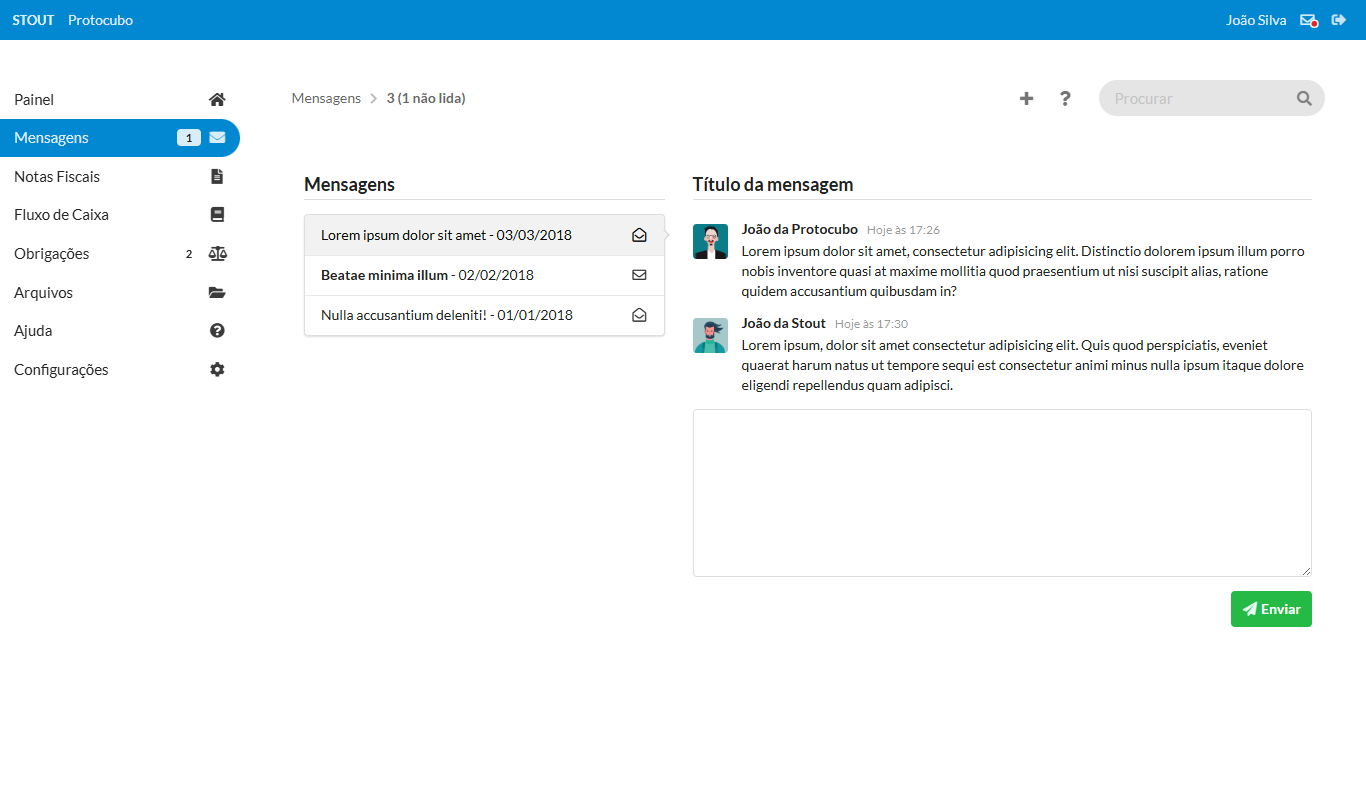Open the question mark help icon
Screen dimensions: 1366x800
point(1065,98)
